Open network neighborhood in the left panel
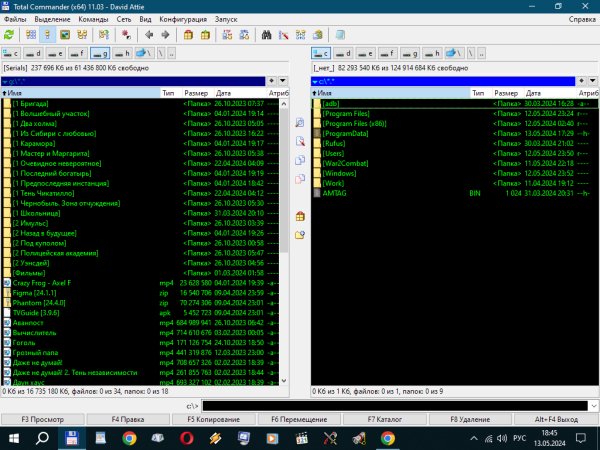Screen dimensions: 600x450 click(x=145, y=54)
